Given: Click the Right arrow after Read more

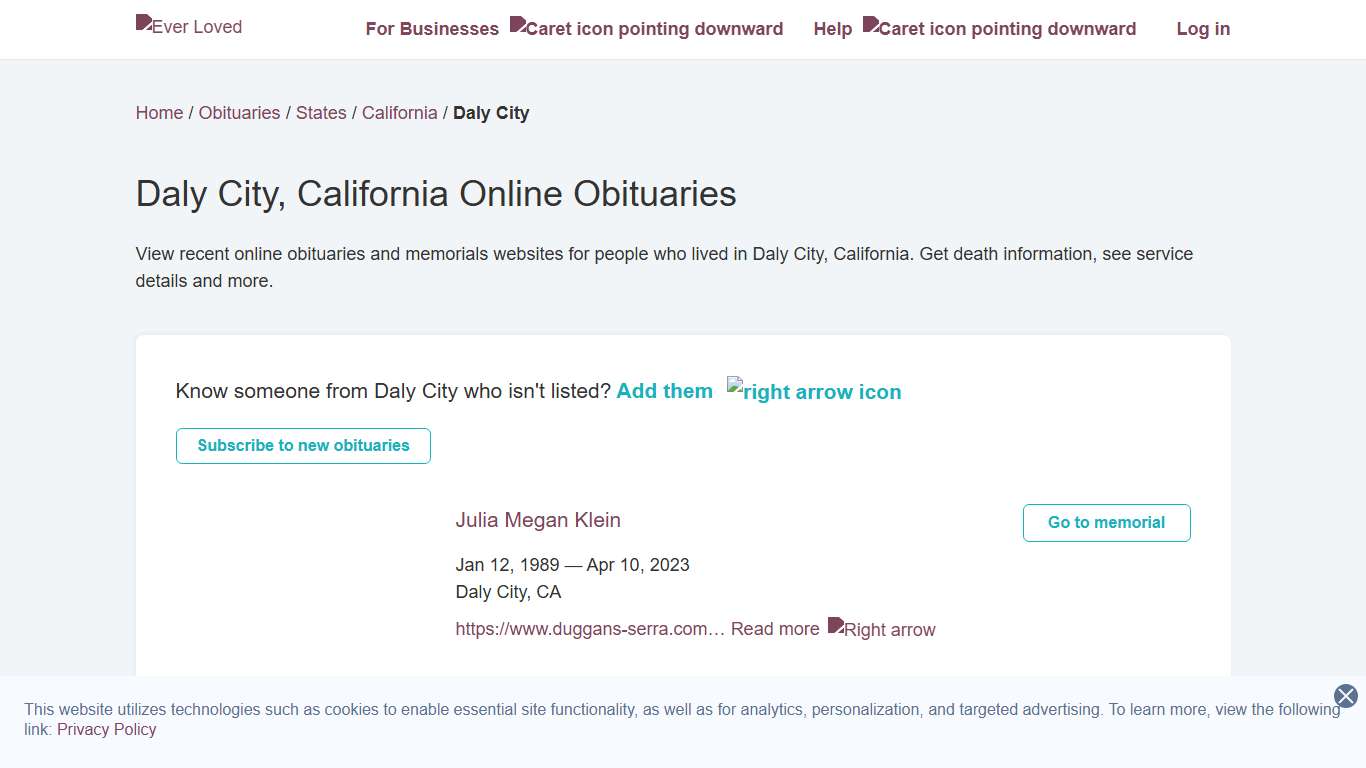Looking at the screenshot, I should pos(882,629).
